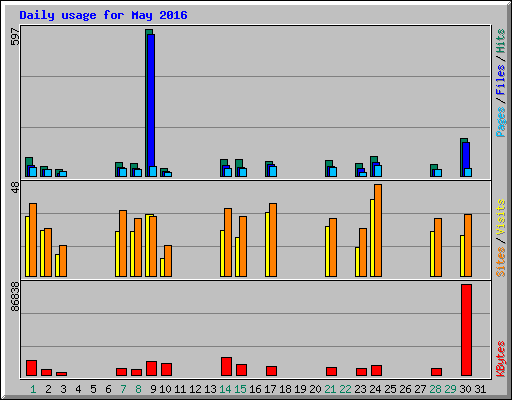Click the tall red KBytes bar for day 30
Screen dimensions: 512x400
[x=466, y=330]
